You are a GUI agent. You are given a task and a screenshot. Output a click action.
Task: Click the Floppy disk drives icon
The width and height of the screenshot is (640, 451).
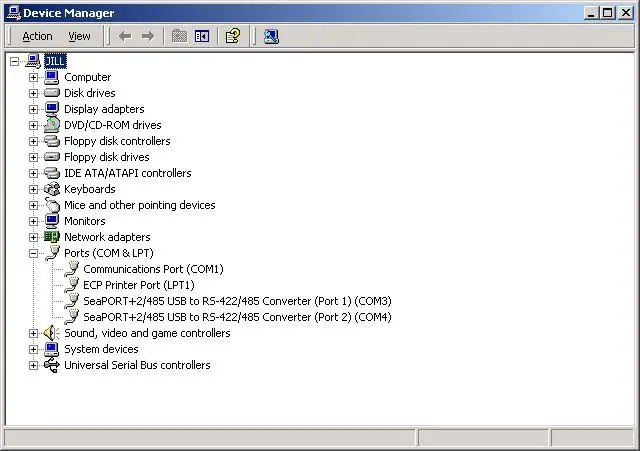[52, 157]
